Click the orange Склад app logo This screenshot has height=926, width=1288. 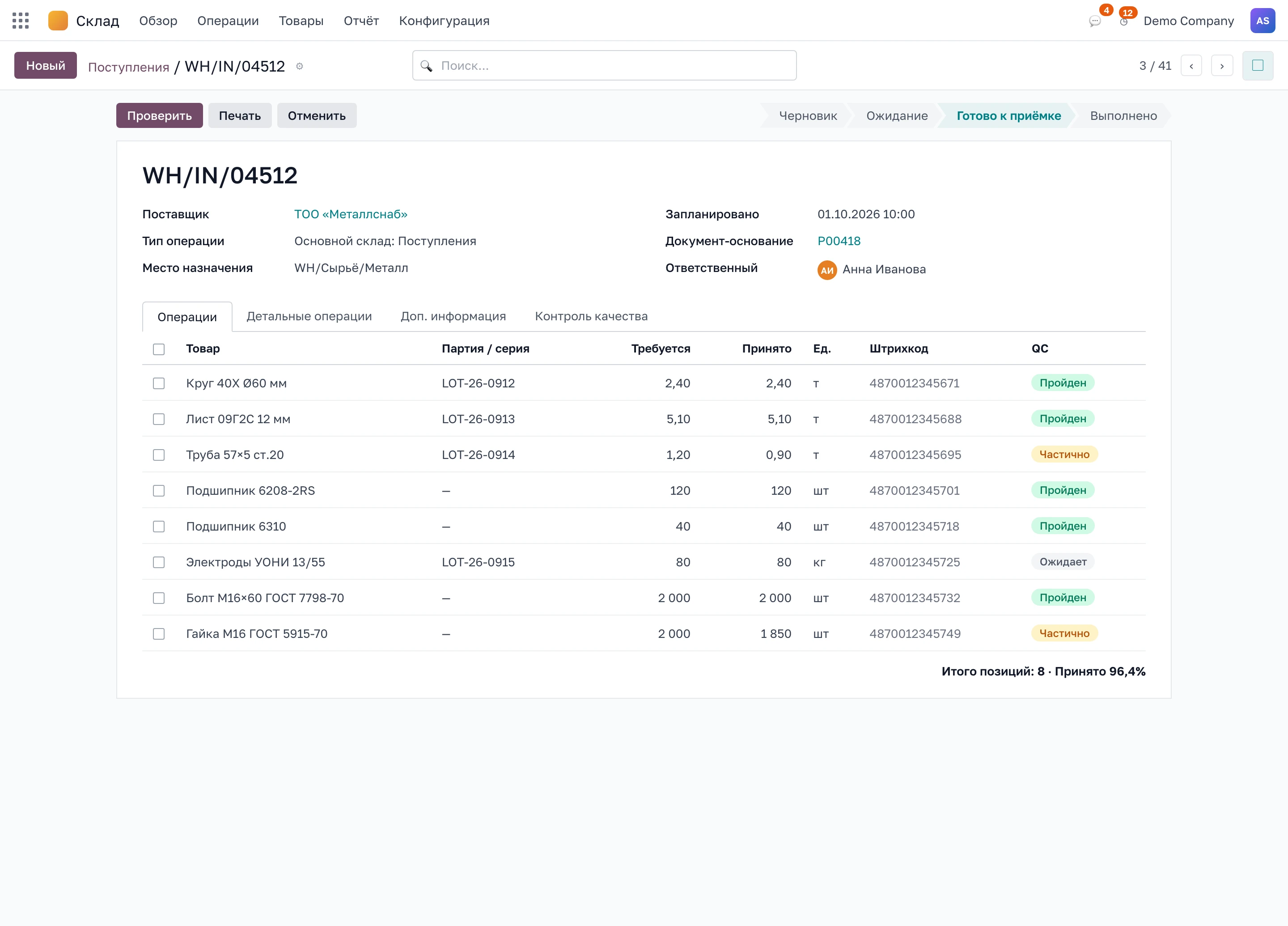(58, 21)
